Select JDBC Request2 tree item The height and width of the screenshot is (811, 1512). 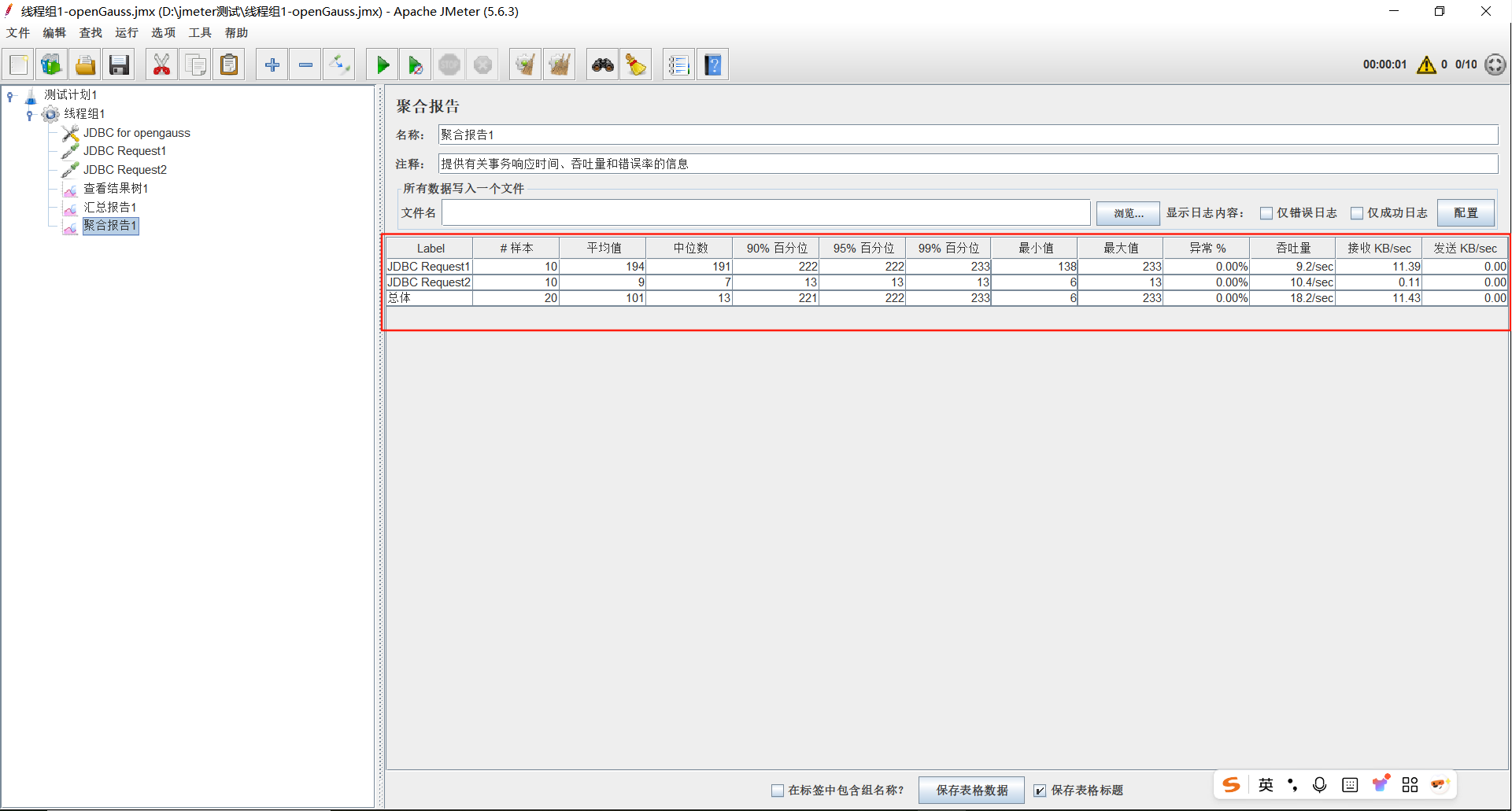tap(125, 170)
